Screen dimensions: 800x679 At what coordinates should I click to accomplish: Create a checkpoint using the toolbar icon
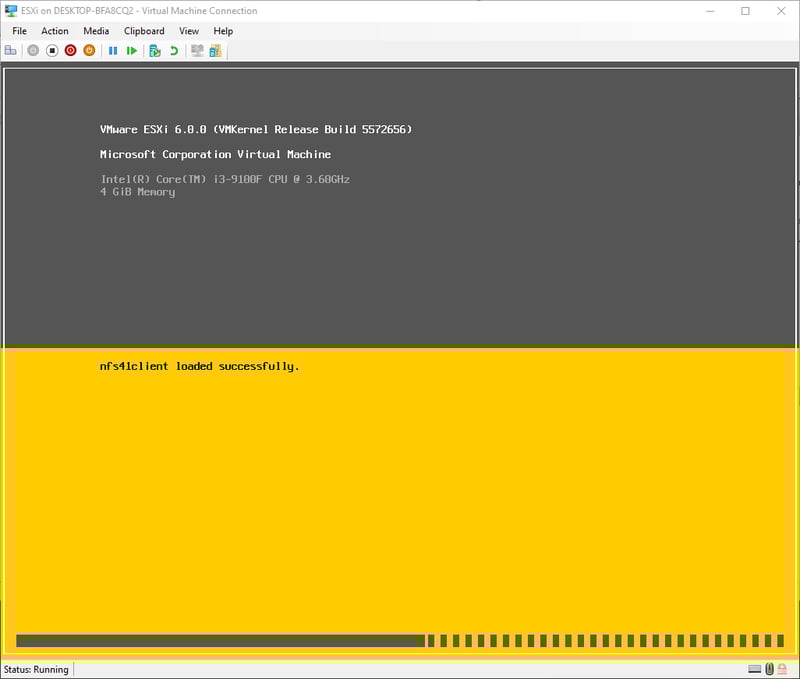[x=155, y=50]
